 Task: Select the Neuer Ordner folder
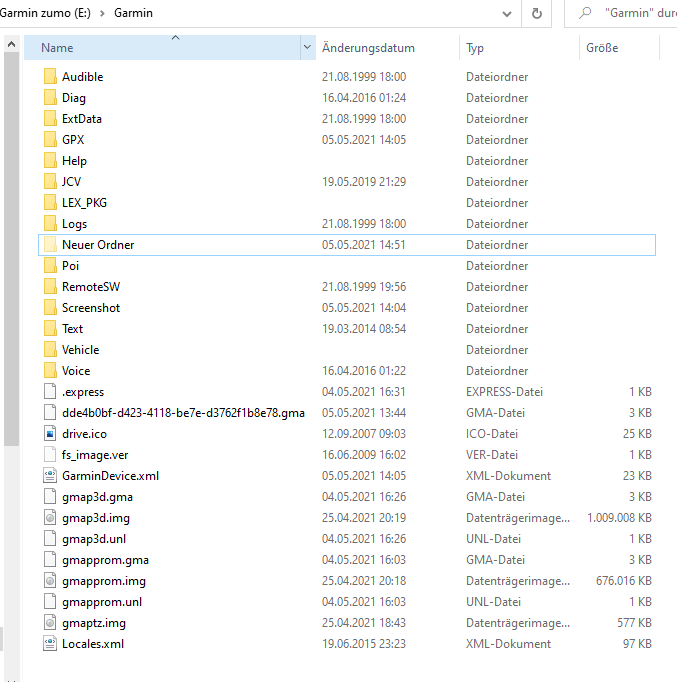(98, 245)
